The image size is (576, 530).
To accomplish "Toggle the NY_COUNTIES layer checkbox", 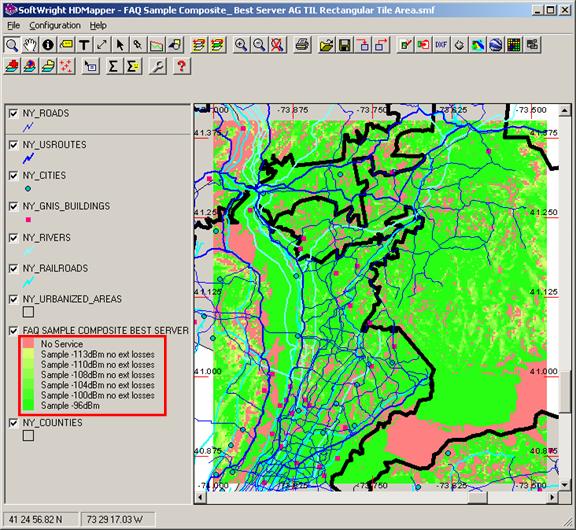I will [13, 423].
